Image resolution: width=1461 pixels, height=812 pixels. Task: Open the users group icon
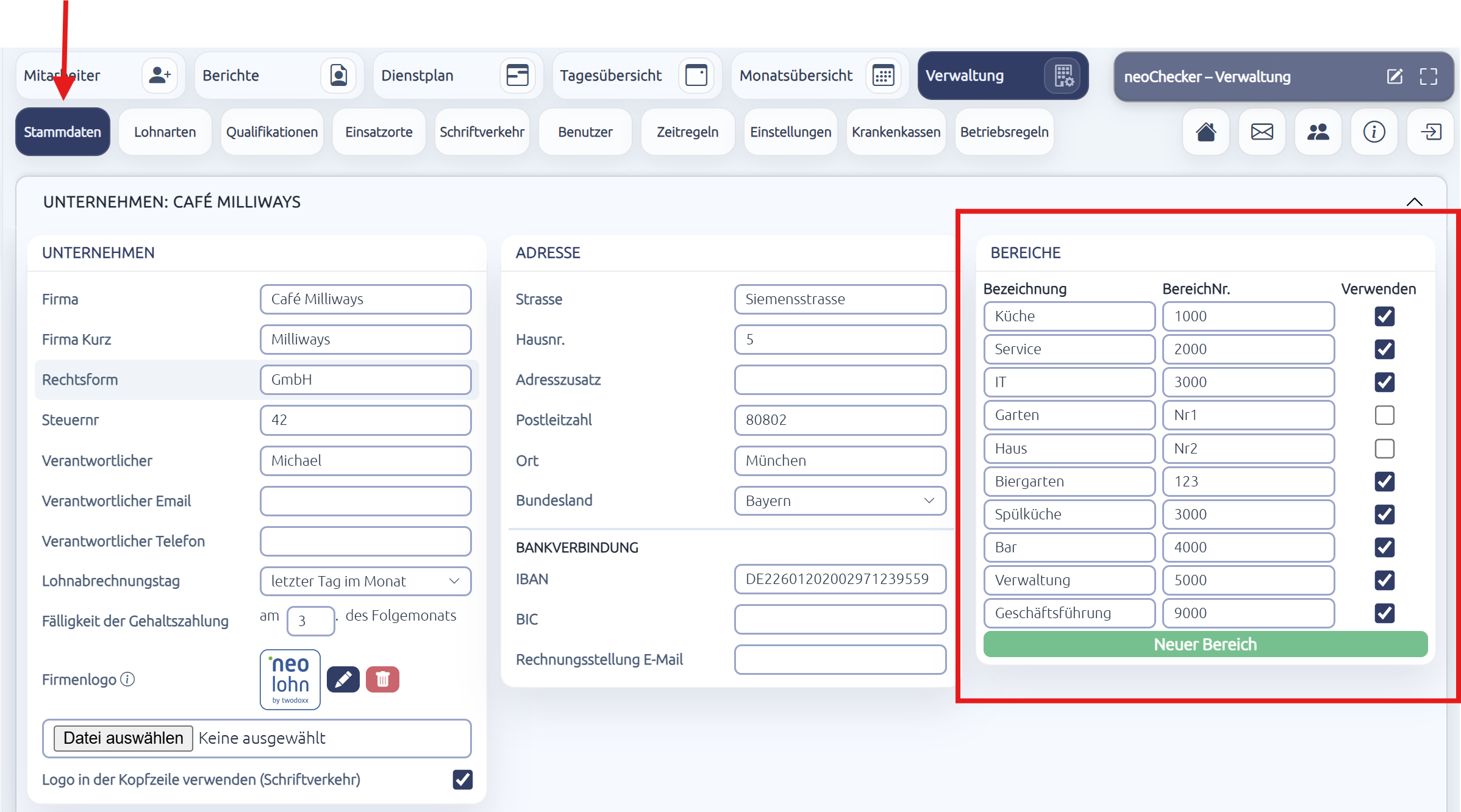[1318, 132]
